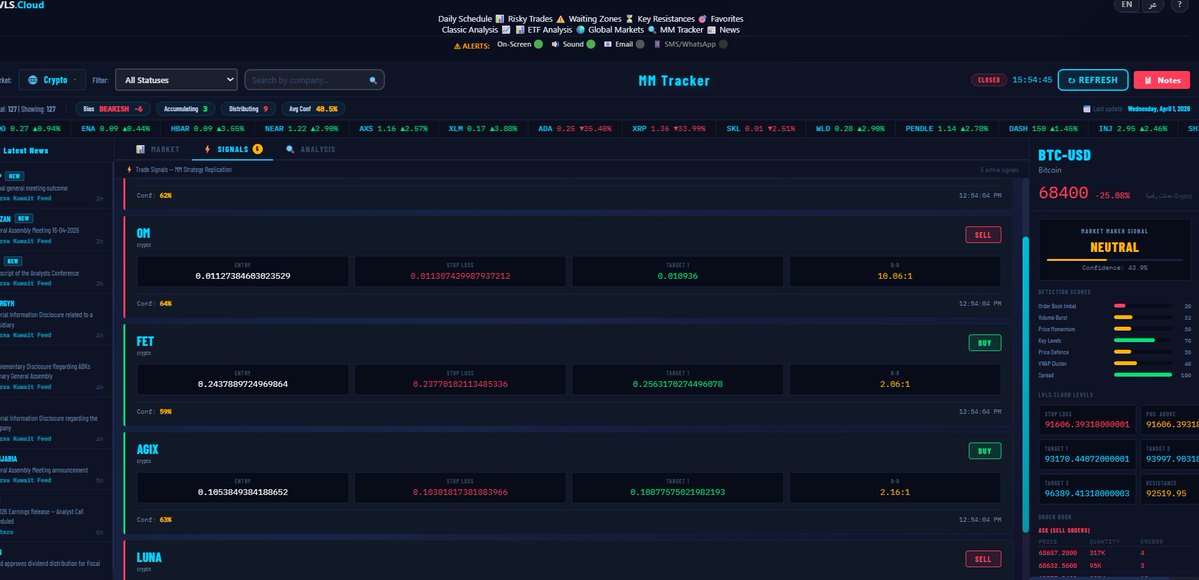Open the Notes button
This screenshot has width=1199, height=580.
point(1162,80)
